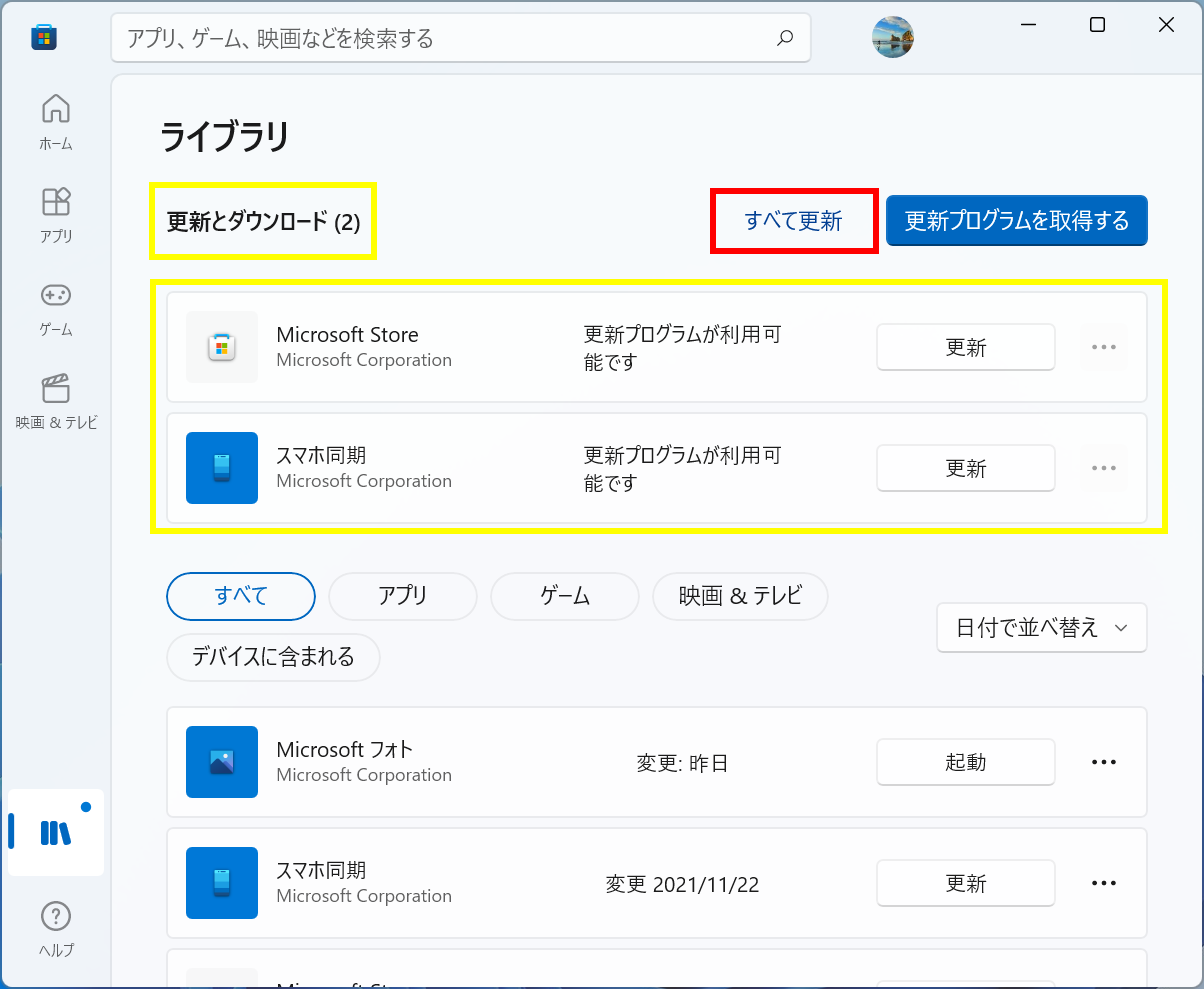Click the Microsoft Store name in updates

point(347,335)
